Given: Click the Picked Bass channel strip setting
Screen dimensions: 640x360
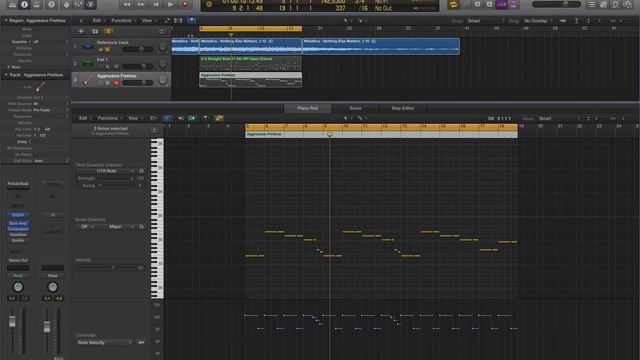Looking at the screenshot, I should pos(18,184).
